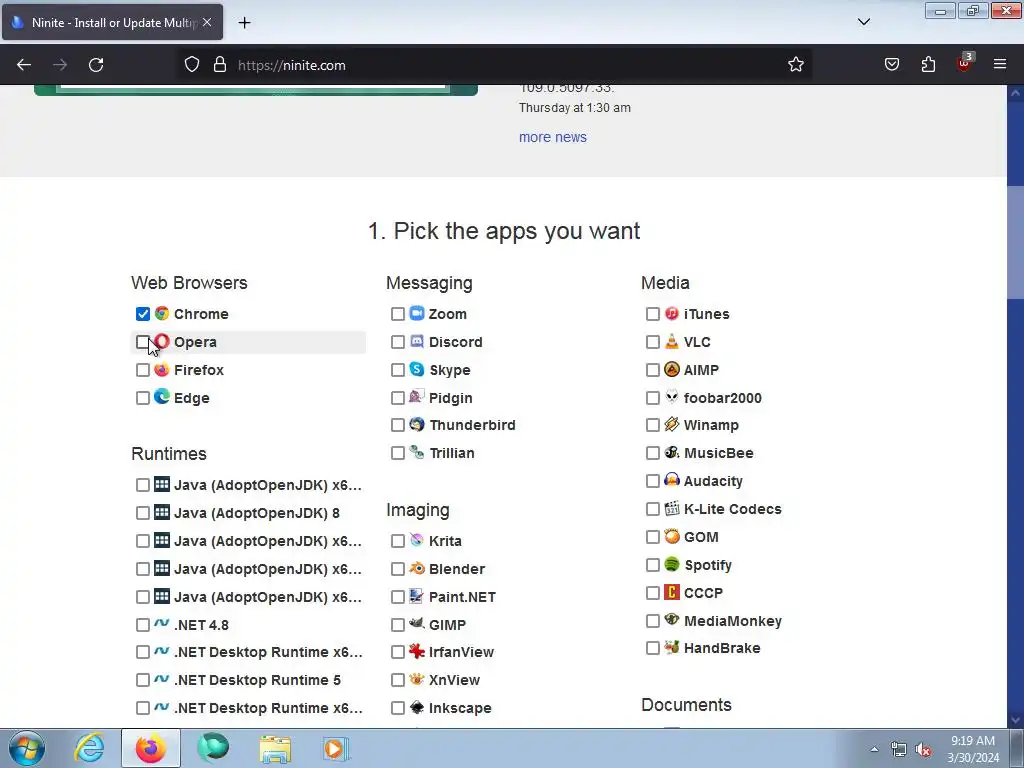Select the Java (AdoptOpenJDK) 8 checkbox
The image size is (1024, 768).
click(142, 513)
